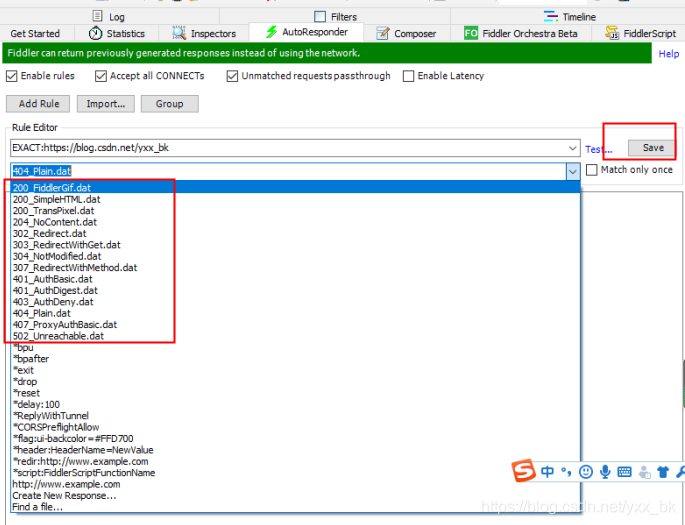Select 200_TransPixel.dat response option

[x=296, y=211]
